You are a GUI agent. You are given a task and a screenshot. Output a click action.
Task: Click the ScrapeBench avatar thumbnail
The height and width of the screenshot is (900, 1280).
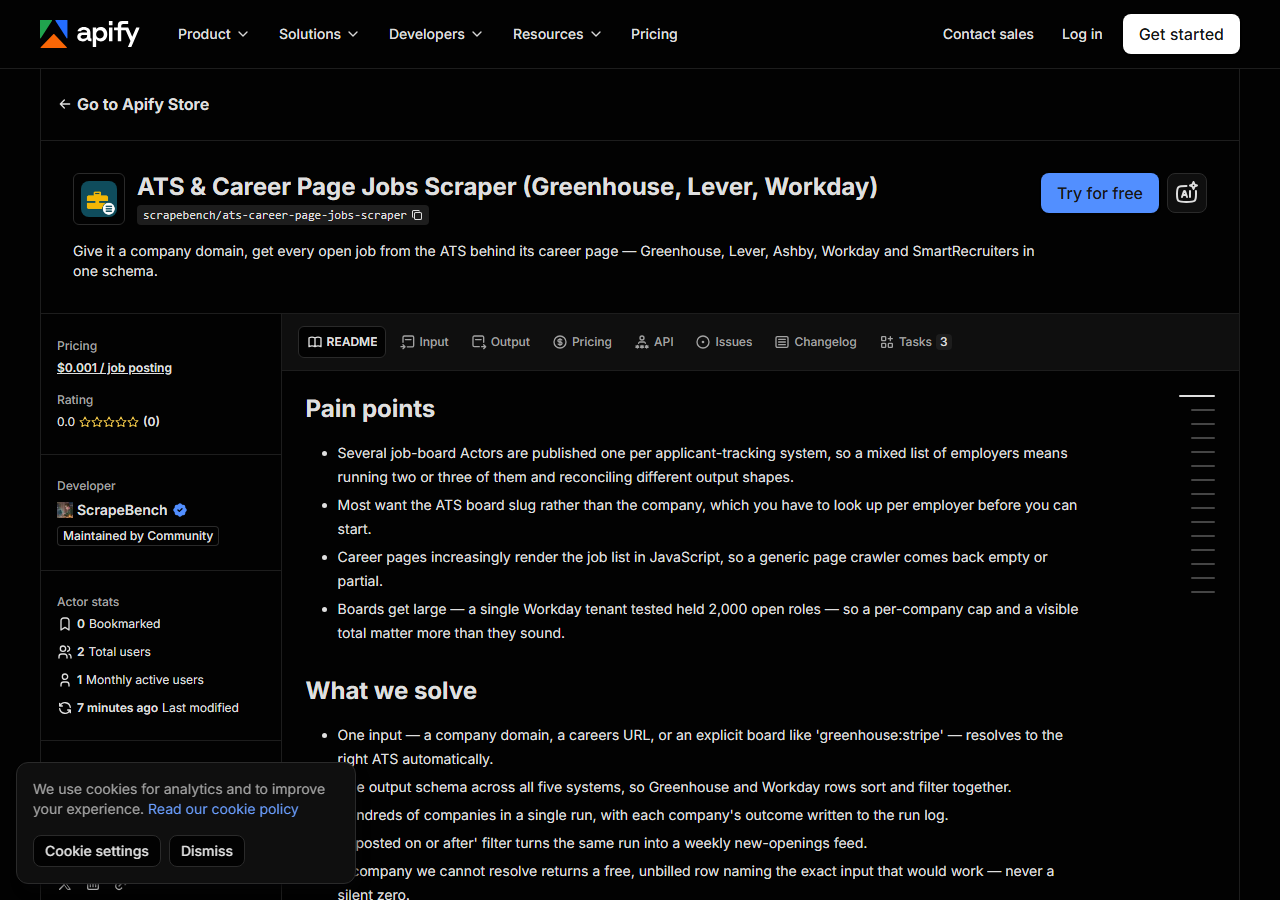65,510
